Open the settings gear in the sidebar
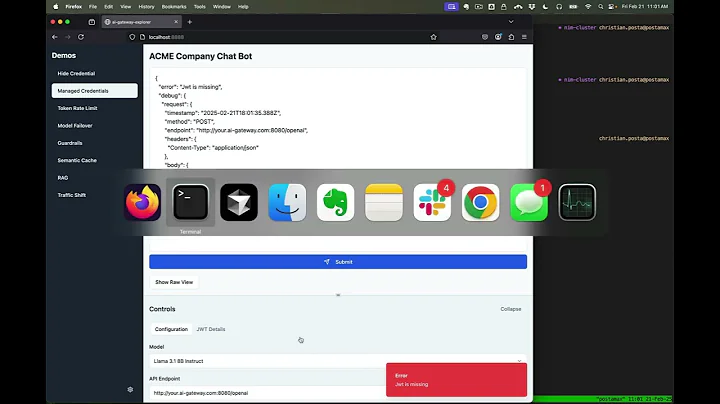This screenshot has height=404, width=720. tap(130, 389)
